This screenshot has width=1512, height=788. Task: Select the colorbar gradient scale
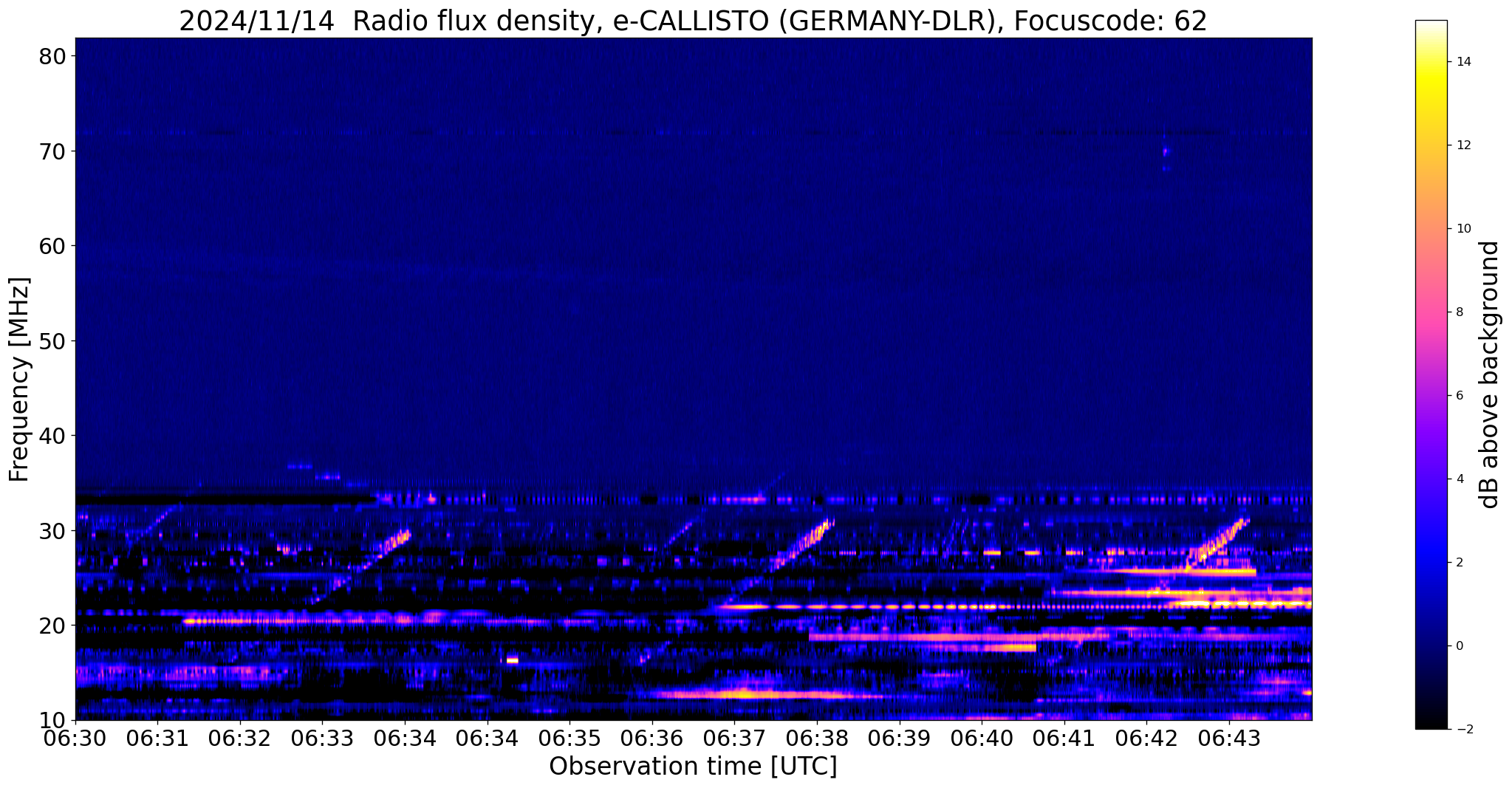1431,374
